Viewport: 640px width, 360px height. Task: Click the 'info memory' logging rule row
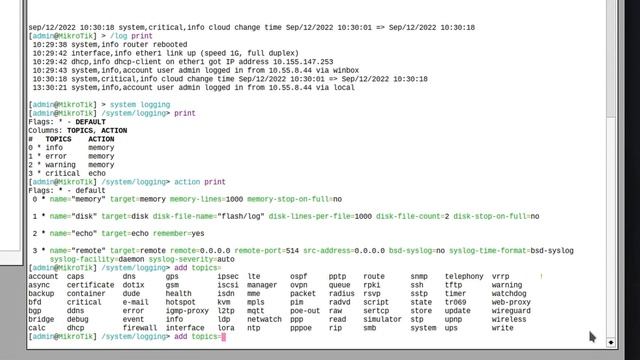(71, 147)
